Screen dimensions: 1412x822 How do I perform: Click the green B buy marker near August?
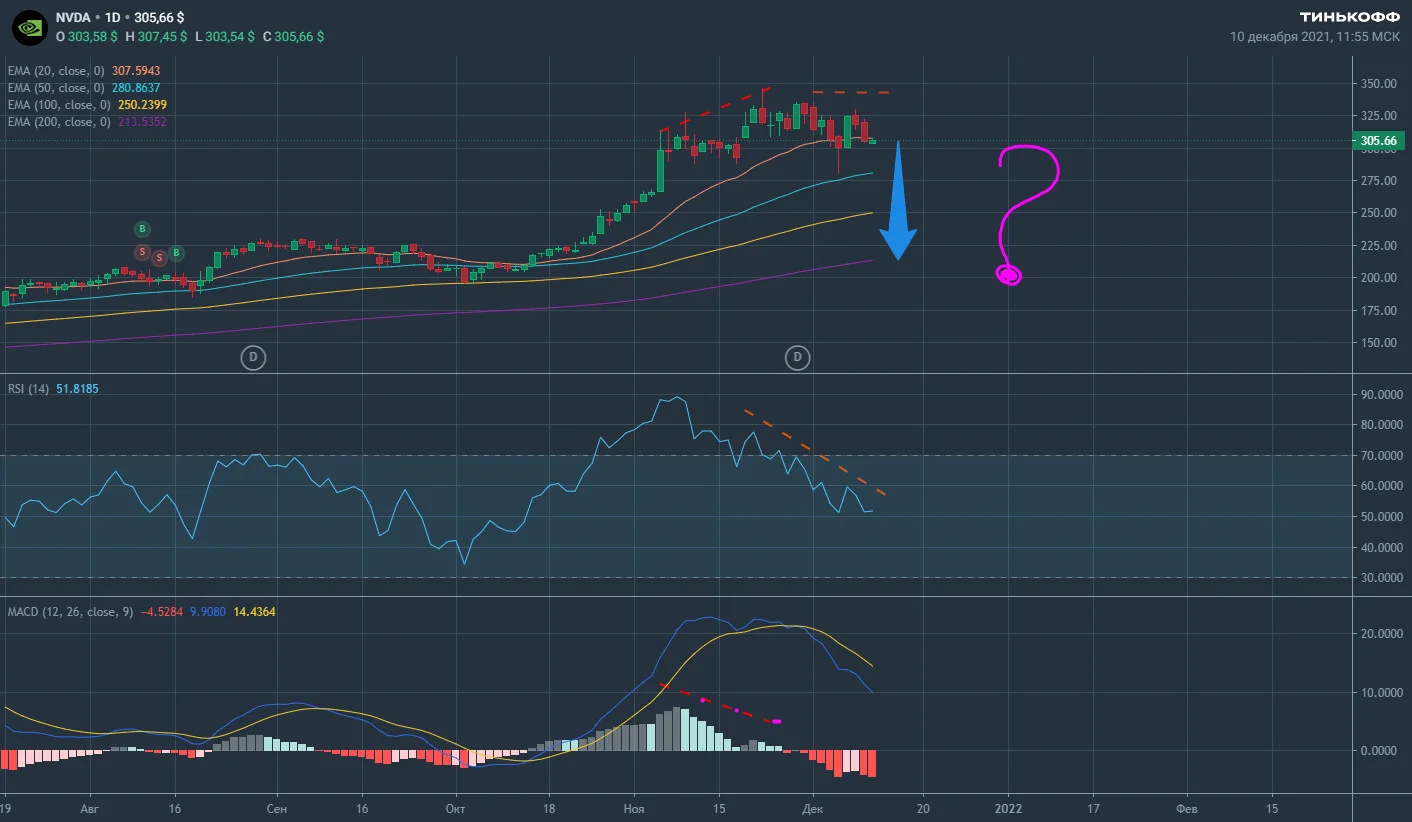pos(142,229)
